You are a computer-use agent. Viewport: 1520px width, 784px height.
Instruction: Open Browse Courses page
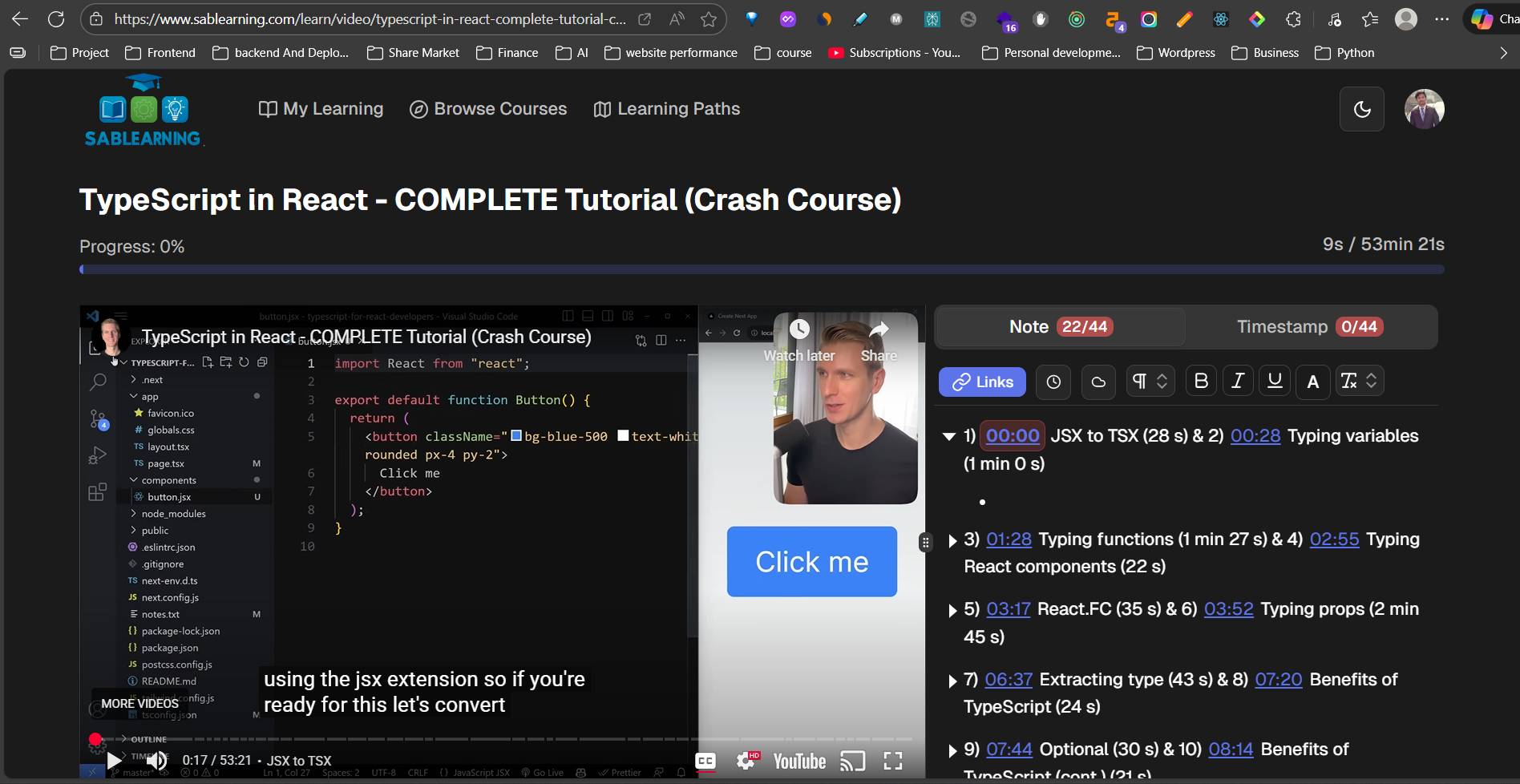point(488,109)
